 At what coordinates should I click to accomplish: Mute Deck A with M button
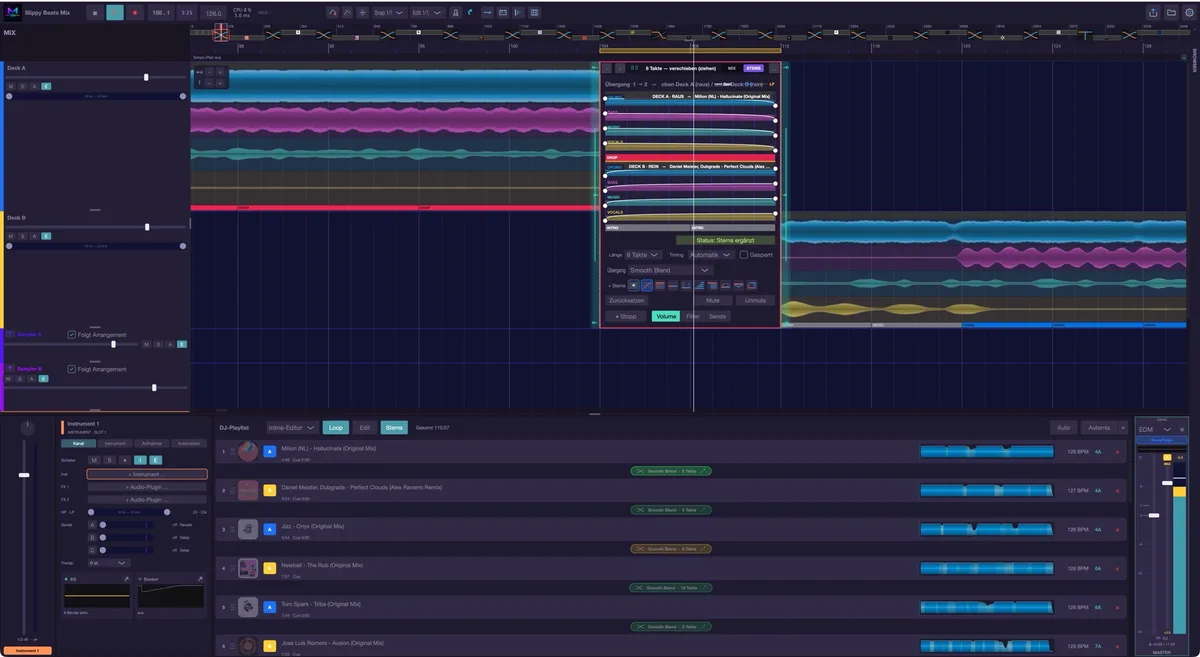(x=10, y=86)
